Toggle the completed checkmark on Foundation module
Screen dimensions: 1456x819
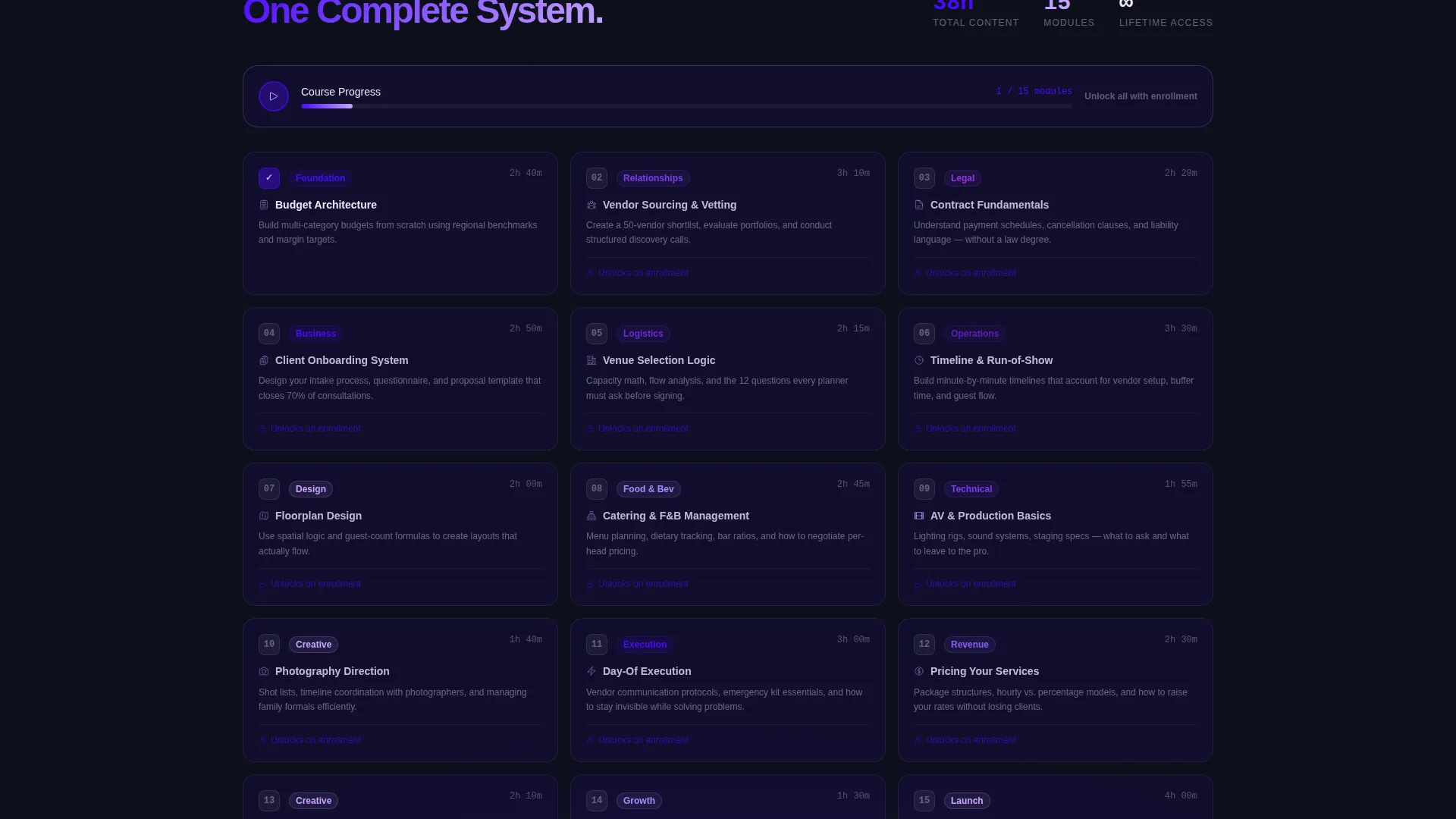pos(269,178)
